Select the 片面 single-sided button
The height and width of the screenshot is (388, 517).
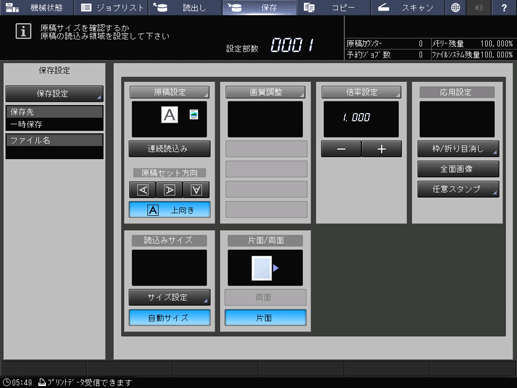(x=265, y=318)
